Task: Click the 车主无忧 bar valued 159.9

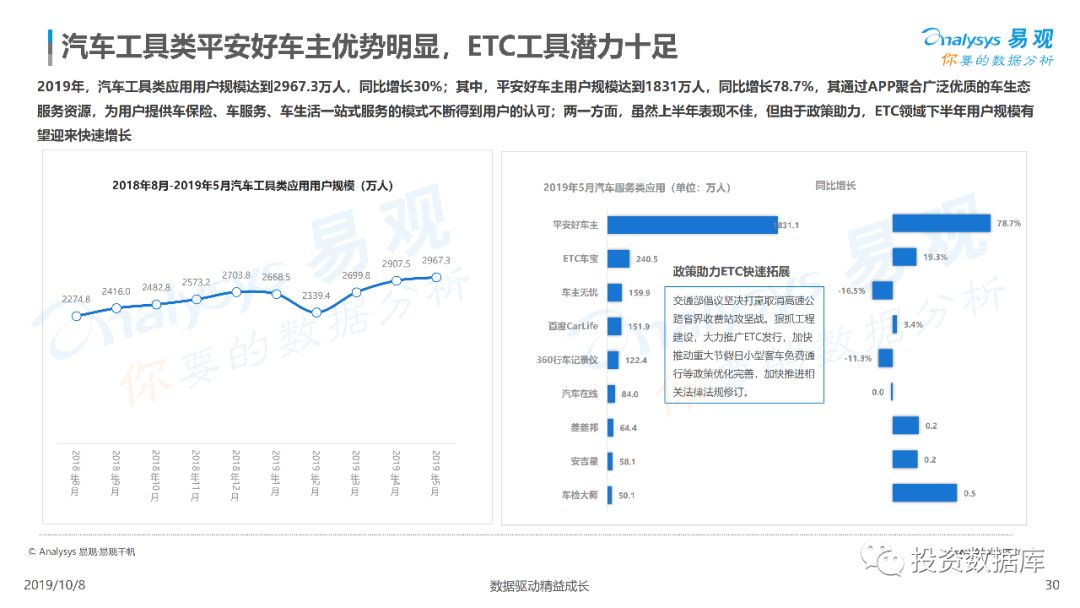Action: pos(614,292)
